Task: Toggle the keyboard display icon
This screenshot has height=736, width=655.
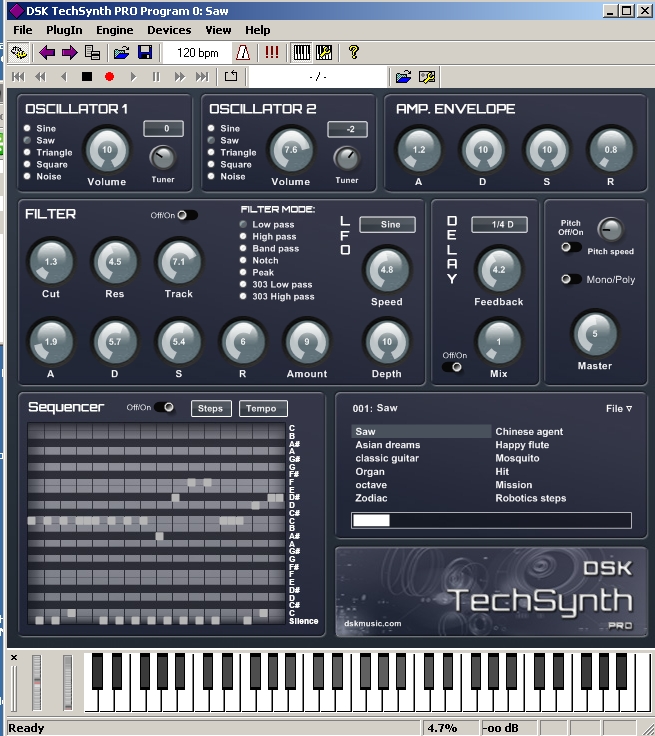Action: [x=301, y=53]
